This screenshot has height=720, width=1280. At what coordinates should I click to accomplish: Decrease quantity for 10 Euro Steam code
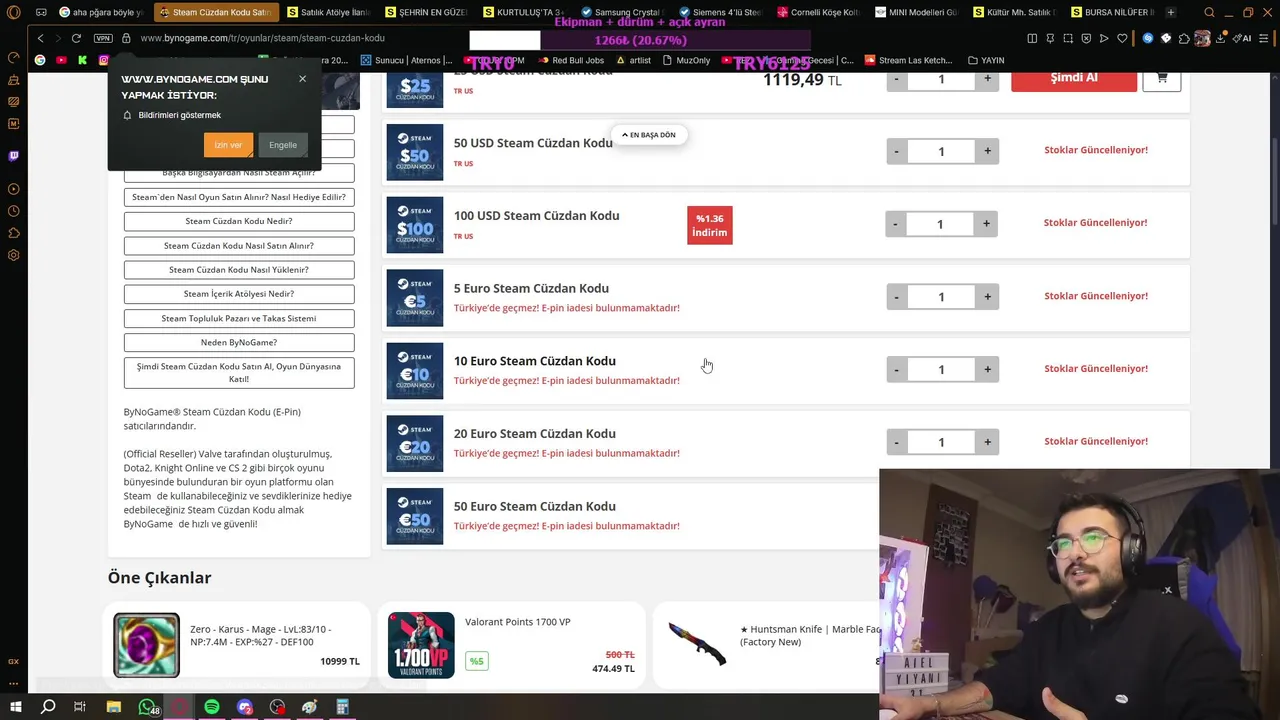point(896,369)
